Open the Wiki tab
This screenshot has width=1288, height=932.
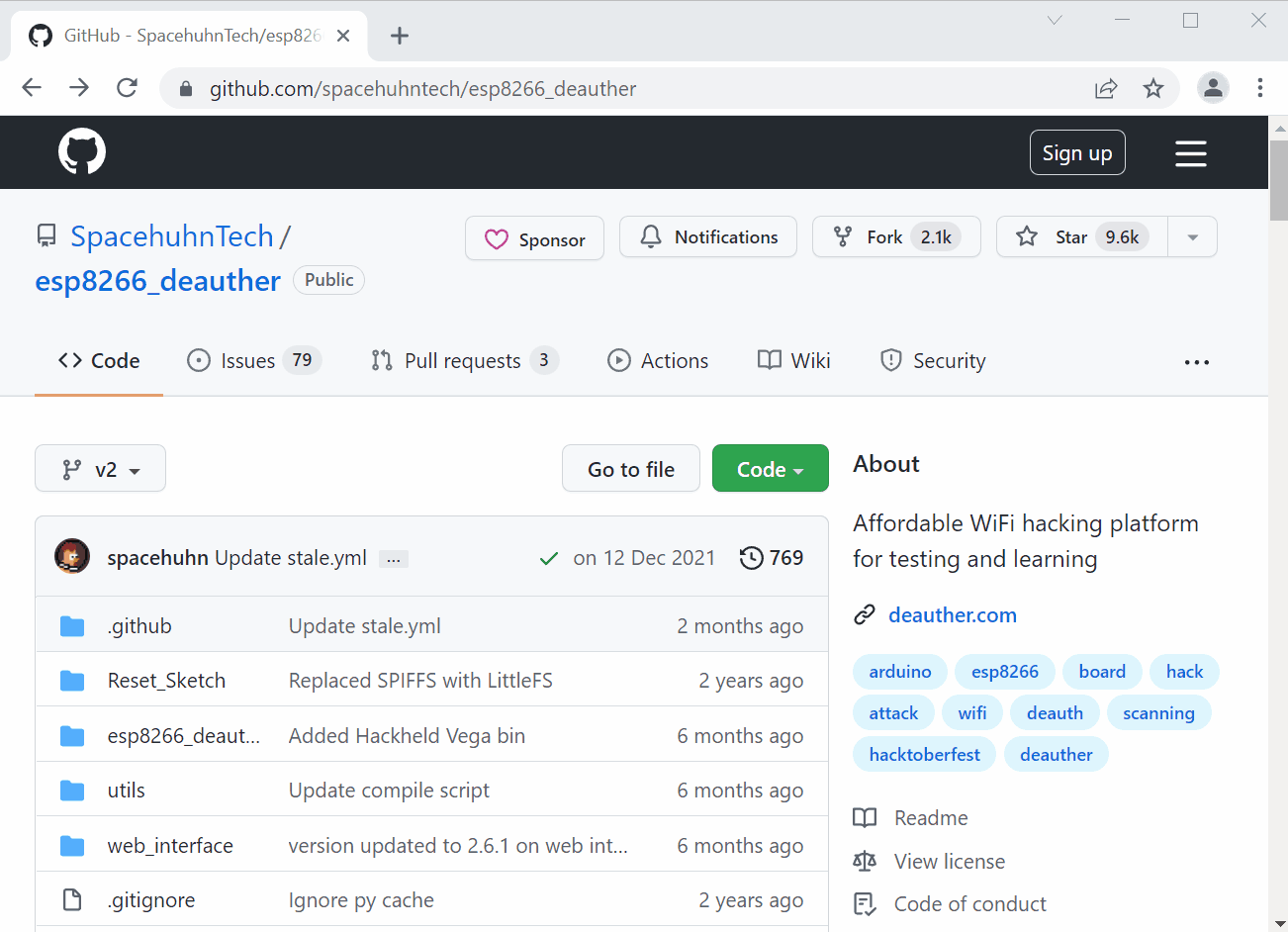point(794,361)
